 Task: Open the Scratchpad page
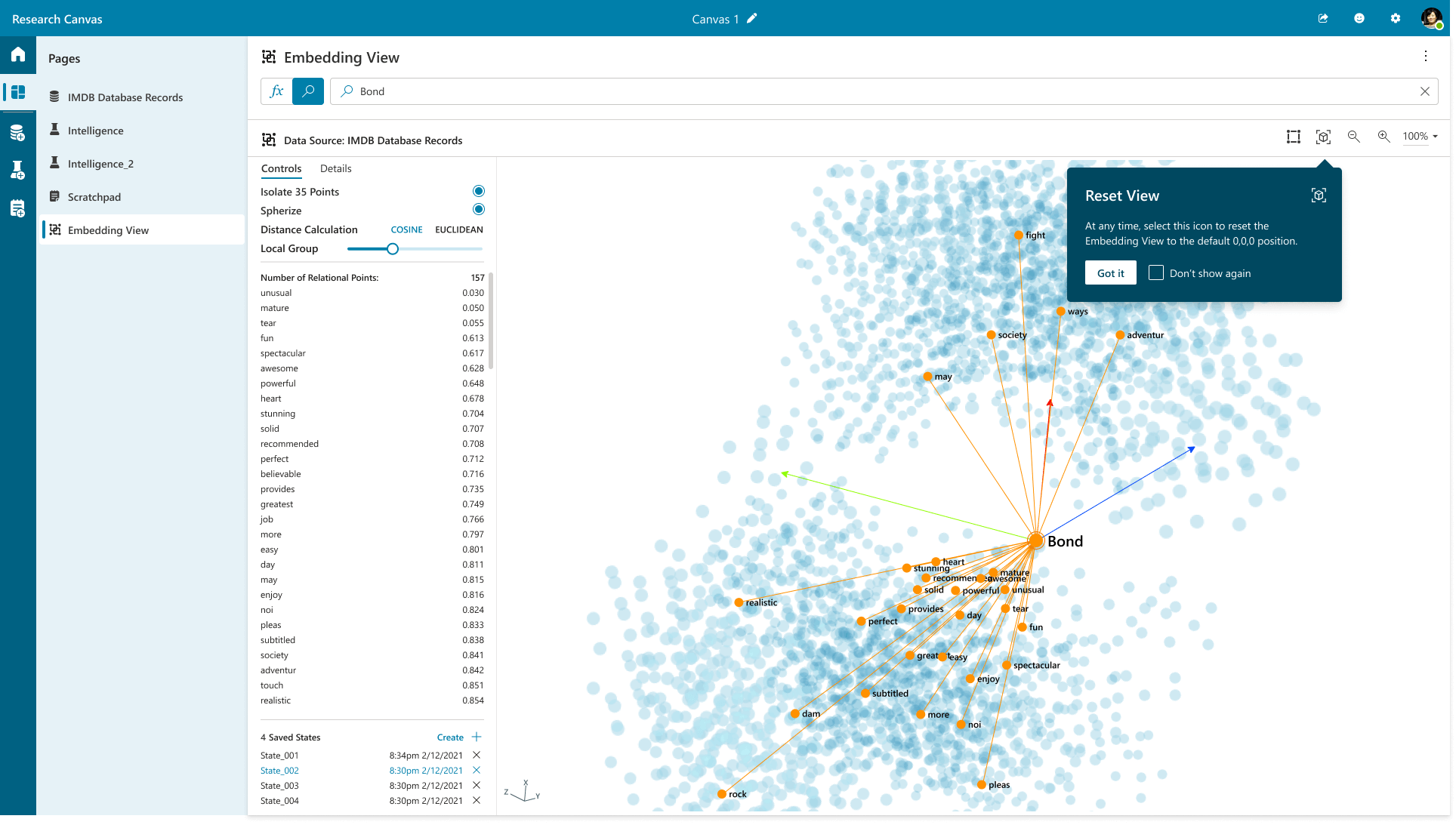tap(94, 197)
